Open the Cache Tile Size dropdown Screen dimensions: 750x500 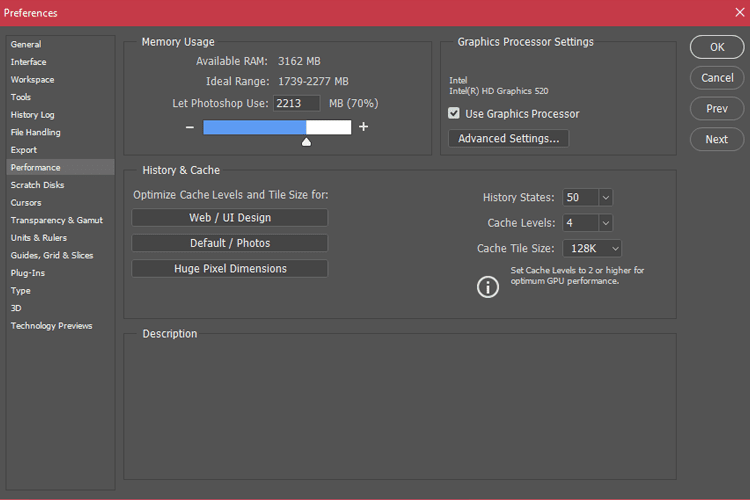tap(592, 248)
